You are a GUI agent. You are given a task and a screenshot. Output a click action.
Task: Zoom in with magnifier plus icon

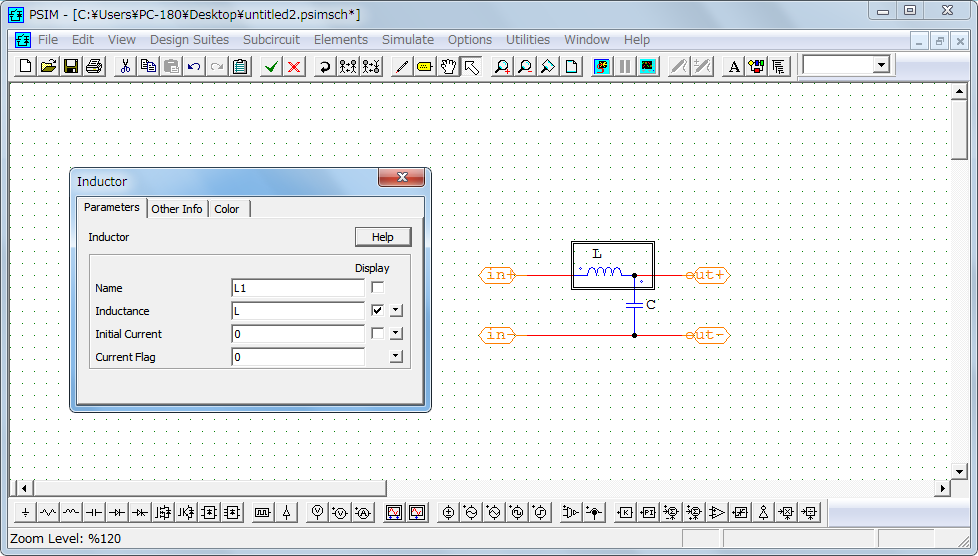[501, 66]
